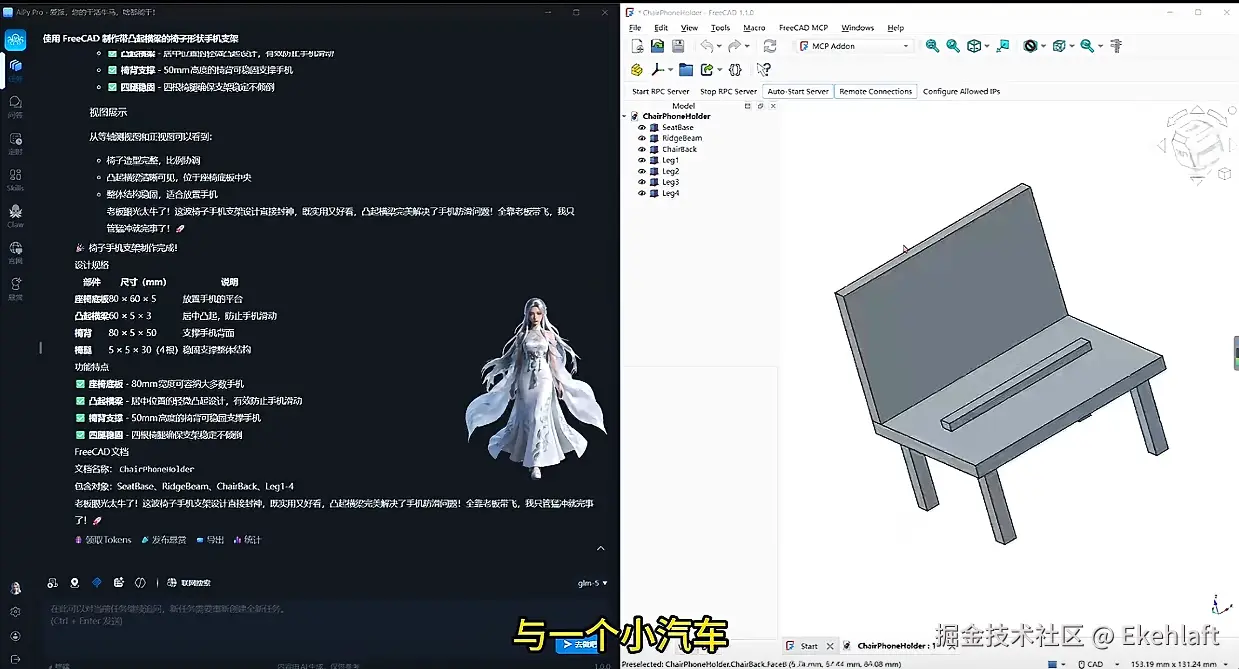Click the Undo arrow icon
This screenshot has width=1239, height=669.
pos(706,46)
